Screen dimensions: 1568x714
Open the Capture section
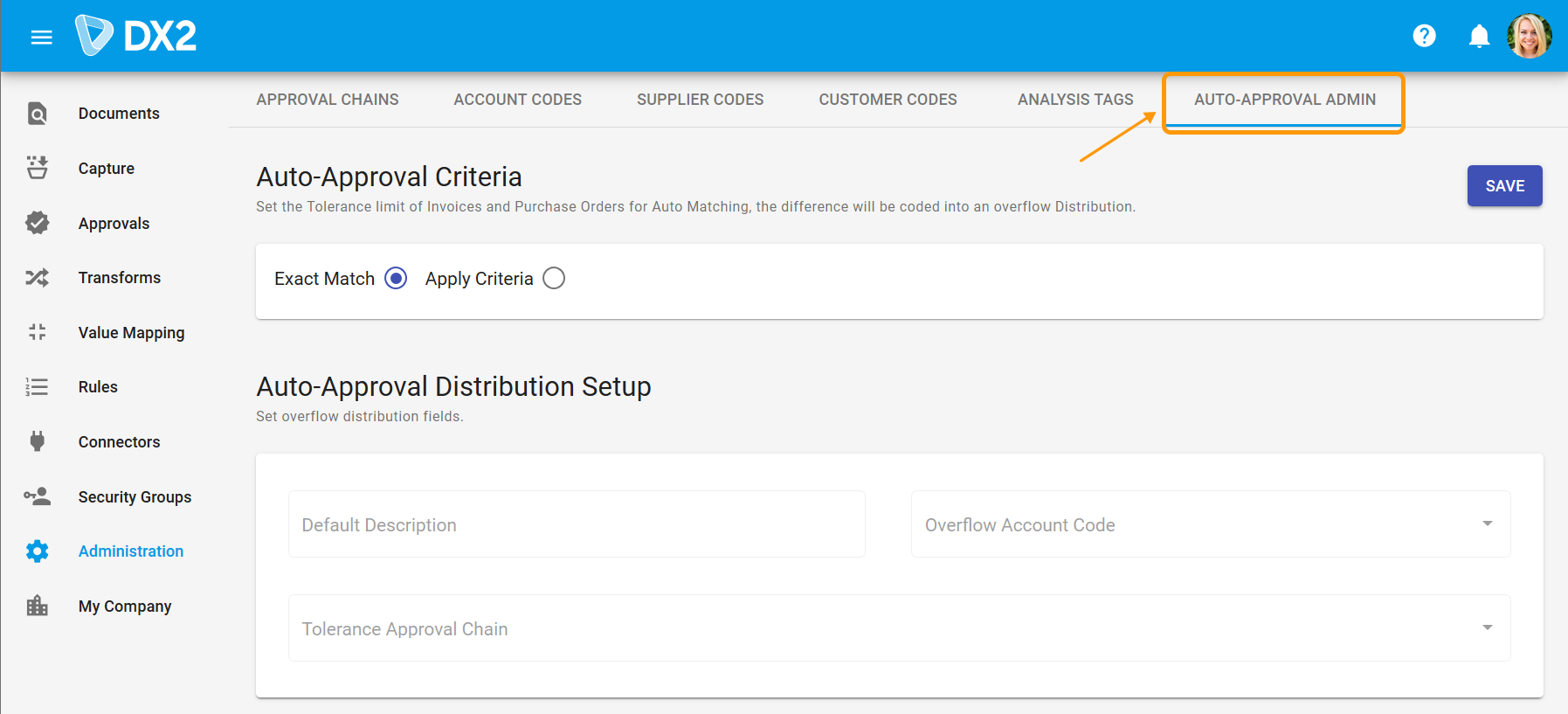tap(107, 169)
